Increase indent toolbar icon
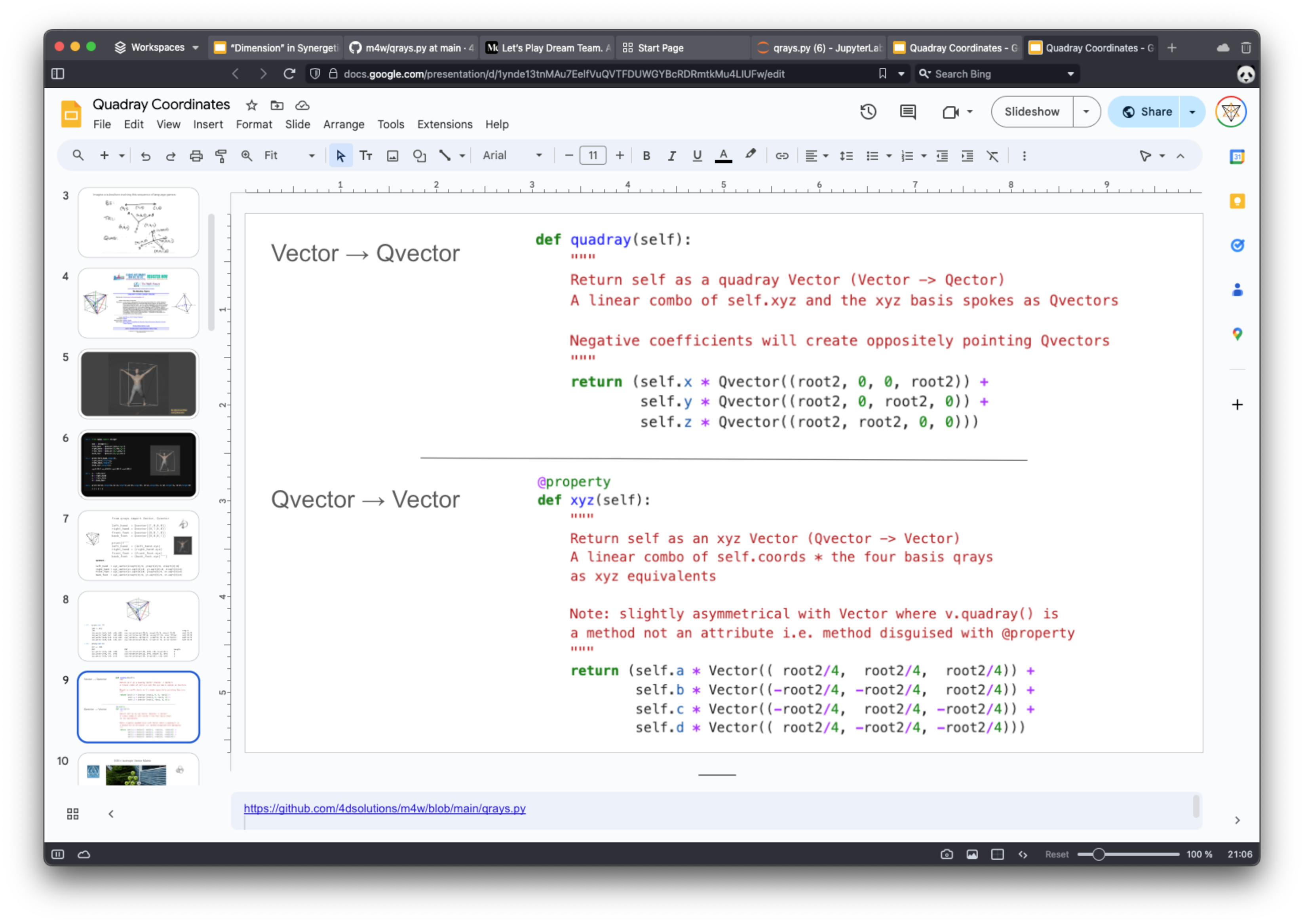This screenshot has width=1304, height=924. click(967, 155)
